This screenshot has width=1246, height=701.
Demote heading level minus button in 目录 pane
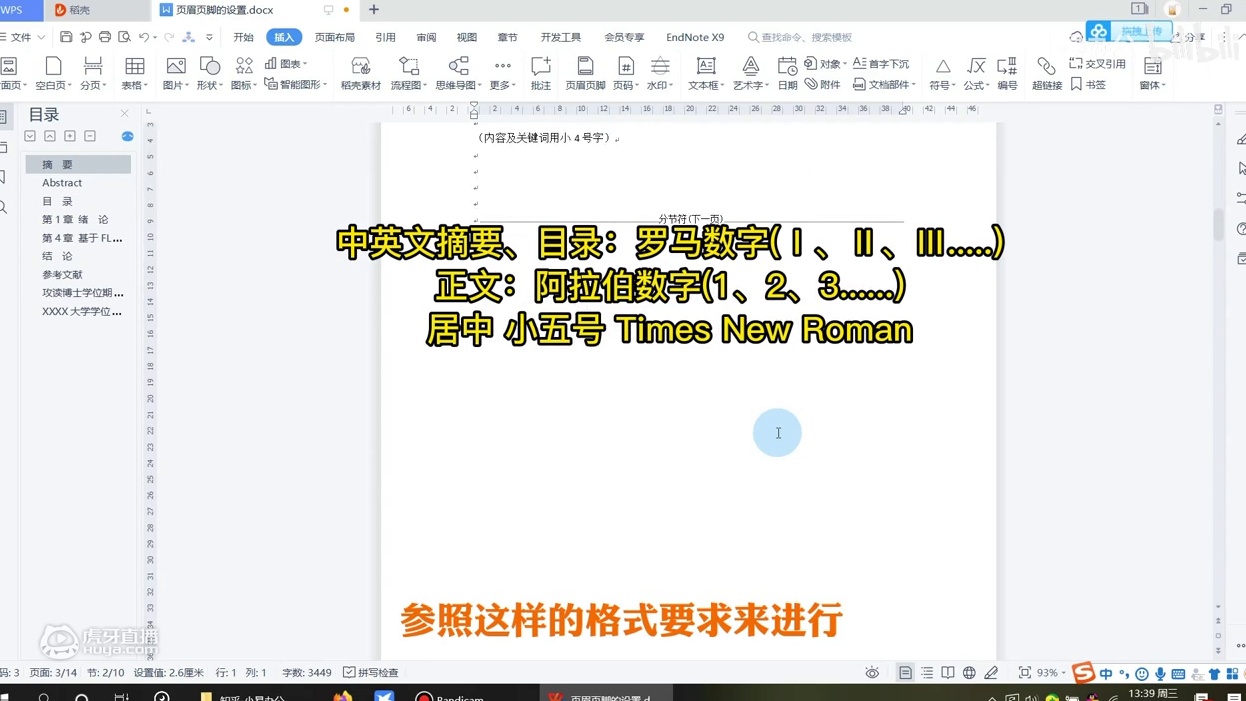(90, 136)
